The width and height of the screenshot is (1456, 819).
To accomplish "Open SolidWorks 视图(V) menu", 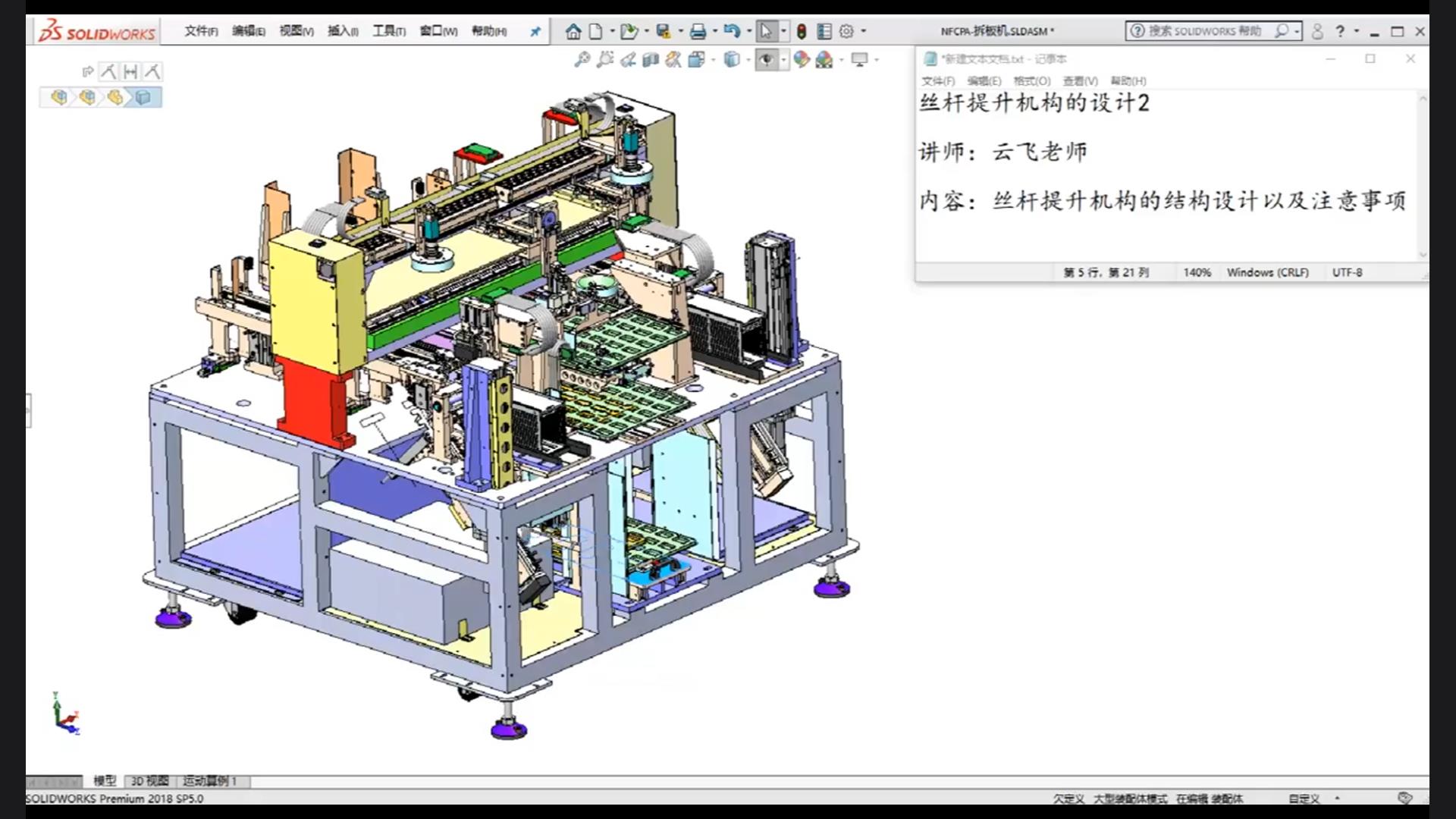I will [x=297, y=31].
